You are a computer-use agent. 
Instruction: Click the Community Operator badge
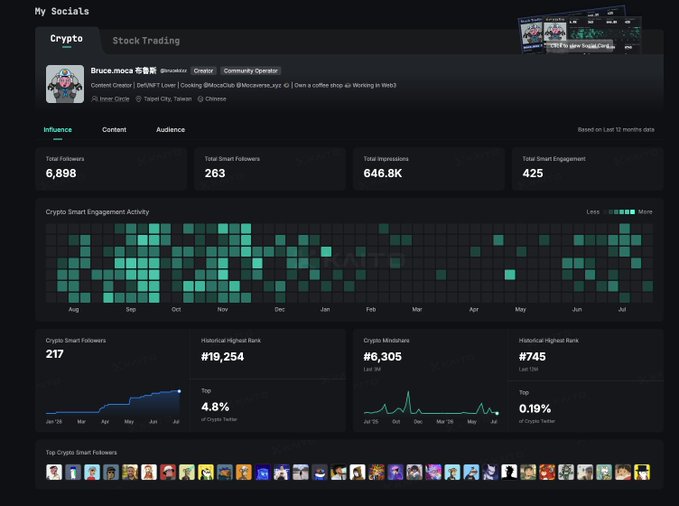coord(250,71)
